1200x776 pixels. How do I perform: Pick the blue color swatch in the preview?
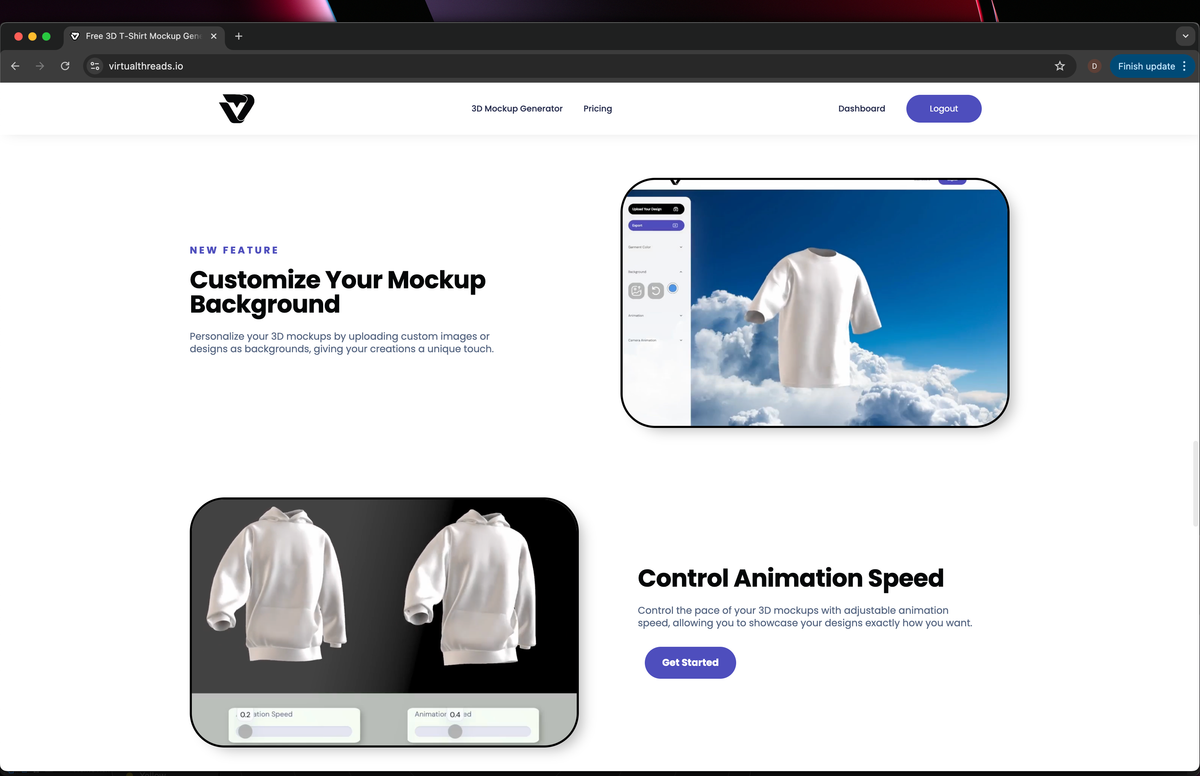[x=672, y=288]
